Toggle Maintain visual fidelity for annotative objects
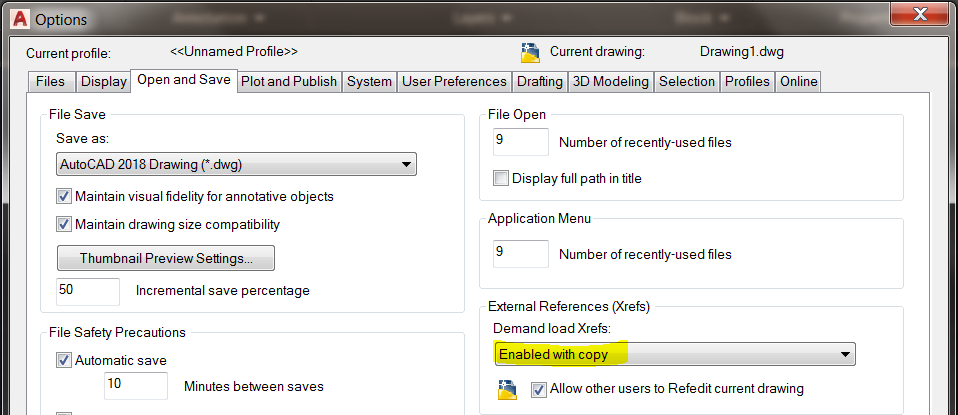This screenshot has height=415, width=958. pyautogui.click(x=65, y=197)
